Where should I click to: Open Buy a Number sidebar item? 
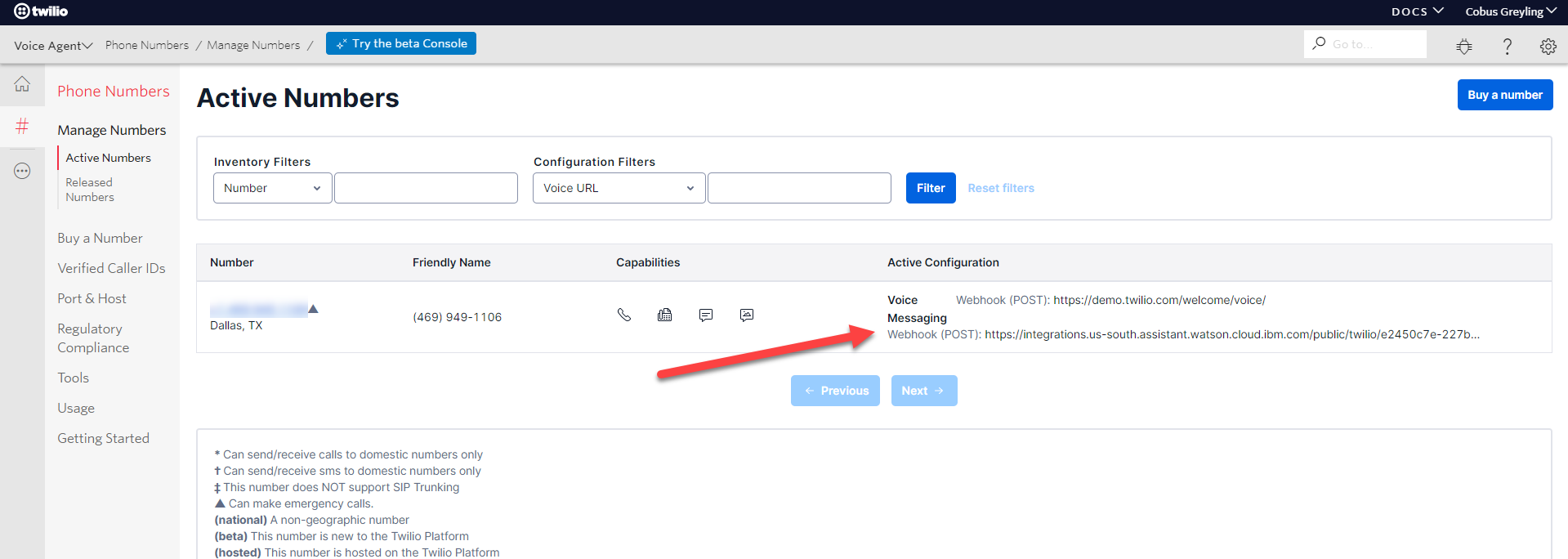100,238
